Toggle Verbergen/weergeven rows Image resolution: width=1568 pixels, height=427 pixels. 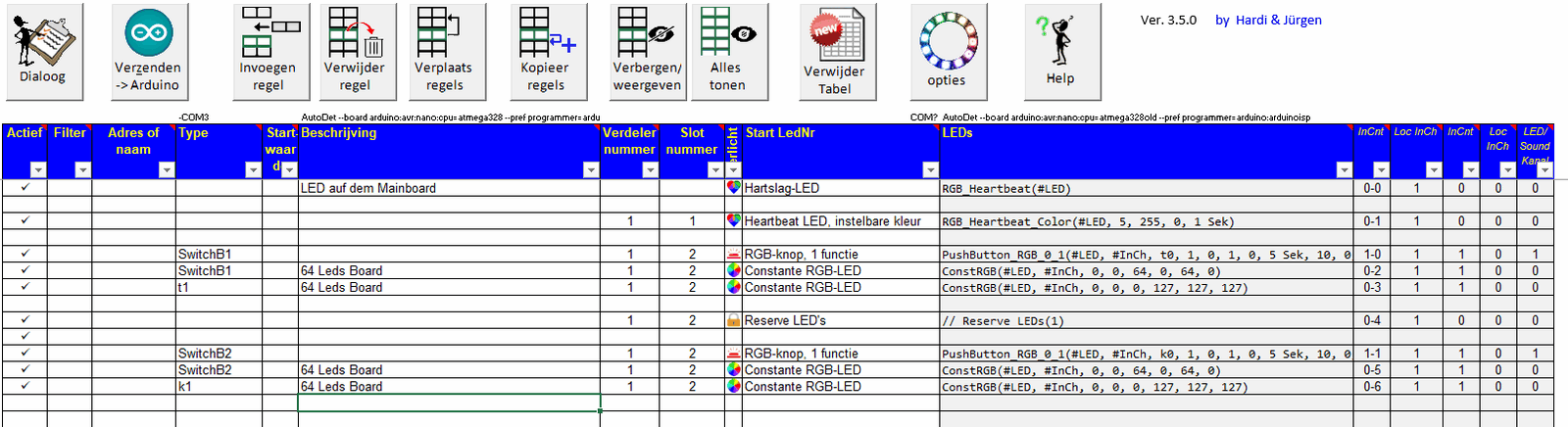coord(647,52)
